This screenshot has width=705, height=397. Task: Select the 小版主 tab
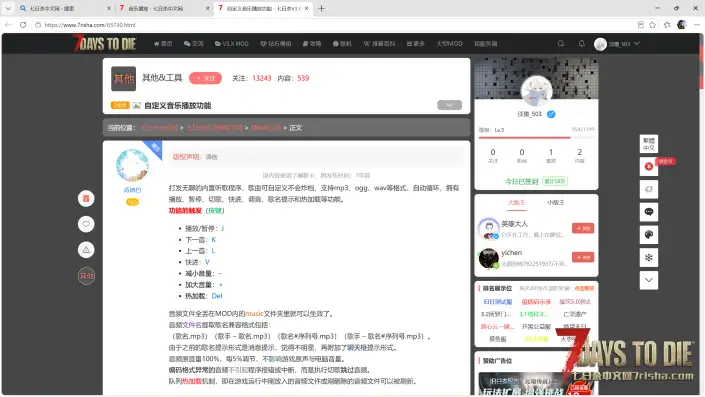[555, 203]
